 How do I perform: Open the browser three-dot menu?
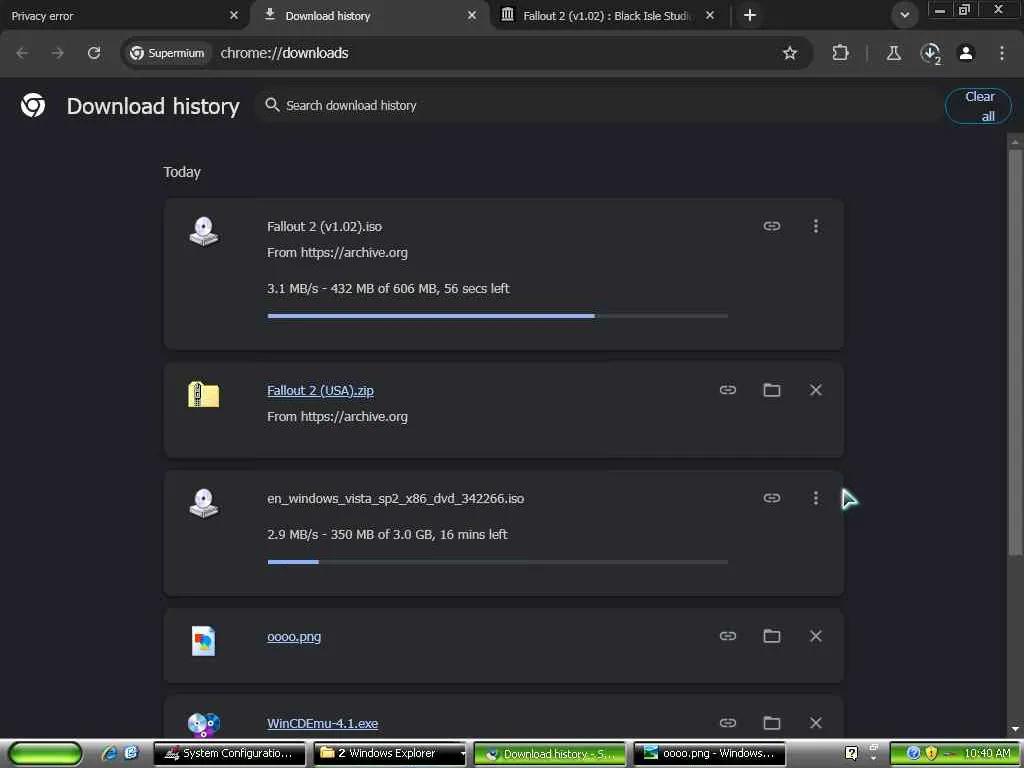pos(1002,53)
